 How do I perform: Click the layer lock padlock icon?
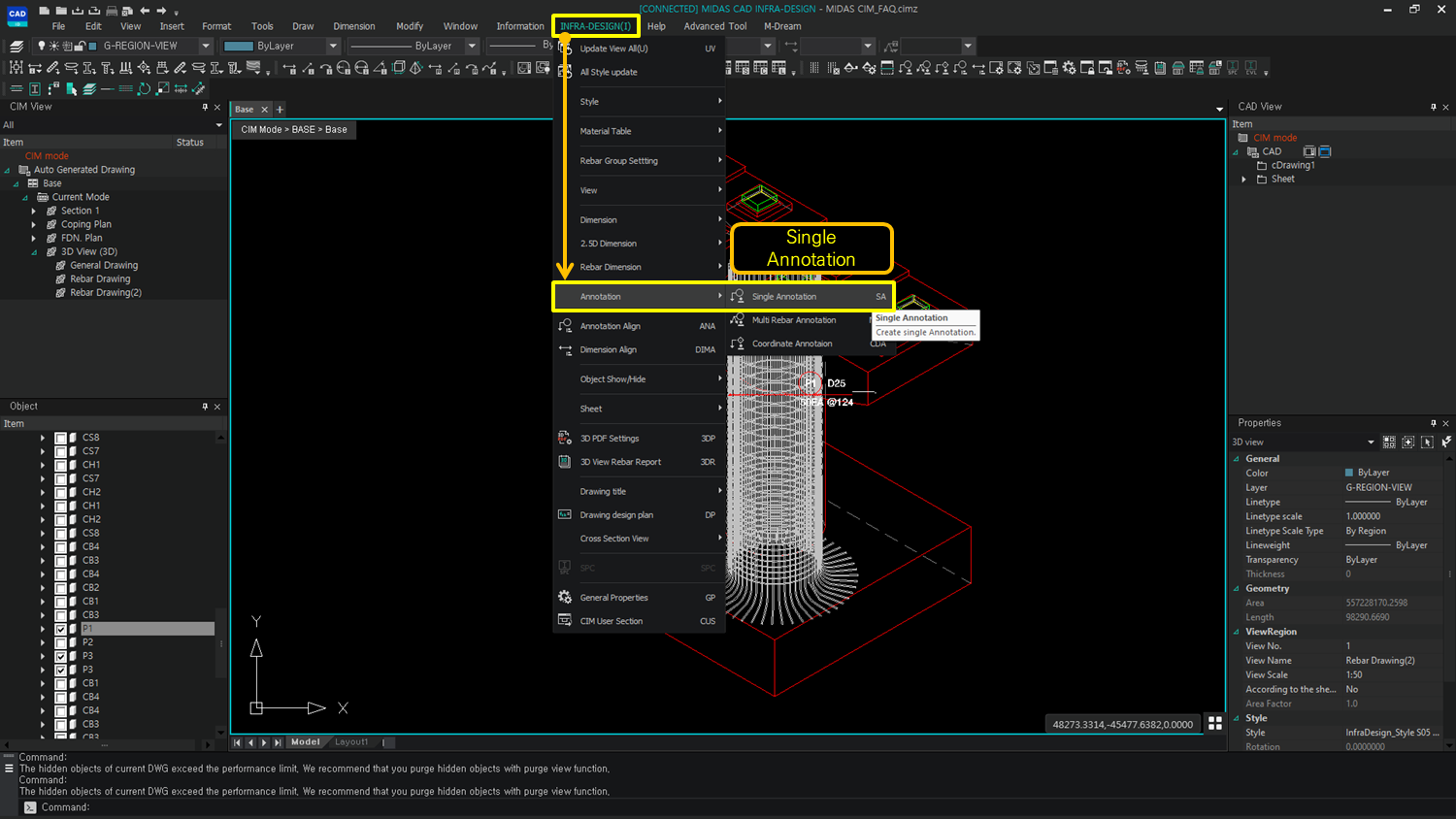click(81, 45)
